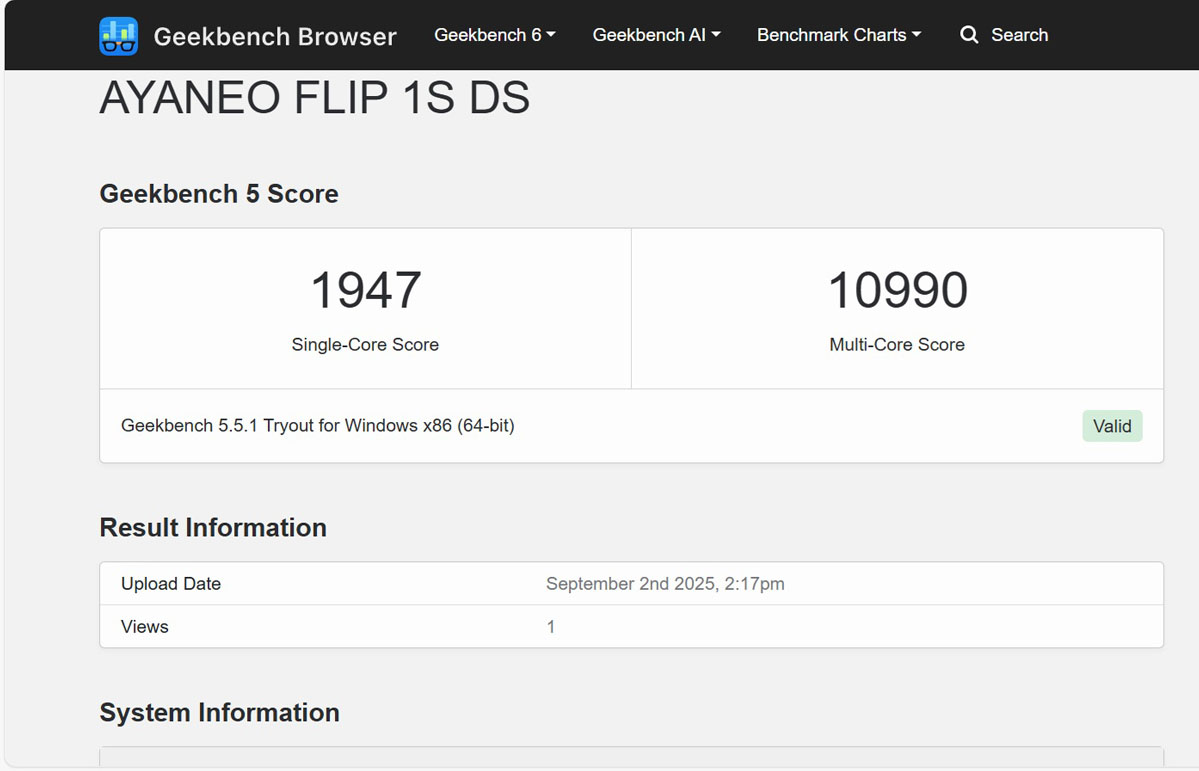1199x771 pixels.
Task: Select the multi-core score 10990
Action: click(x=898, y=291)
